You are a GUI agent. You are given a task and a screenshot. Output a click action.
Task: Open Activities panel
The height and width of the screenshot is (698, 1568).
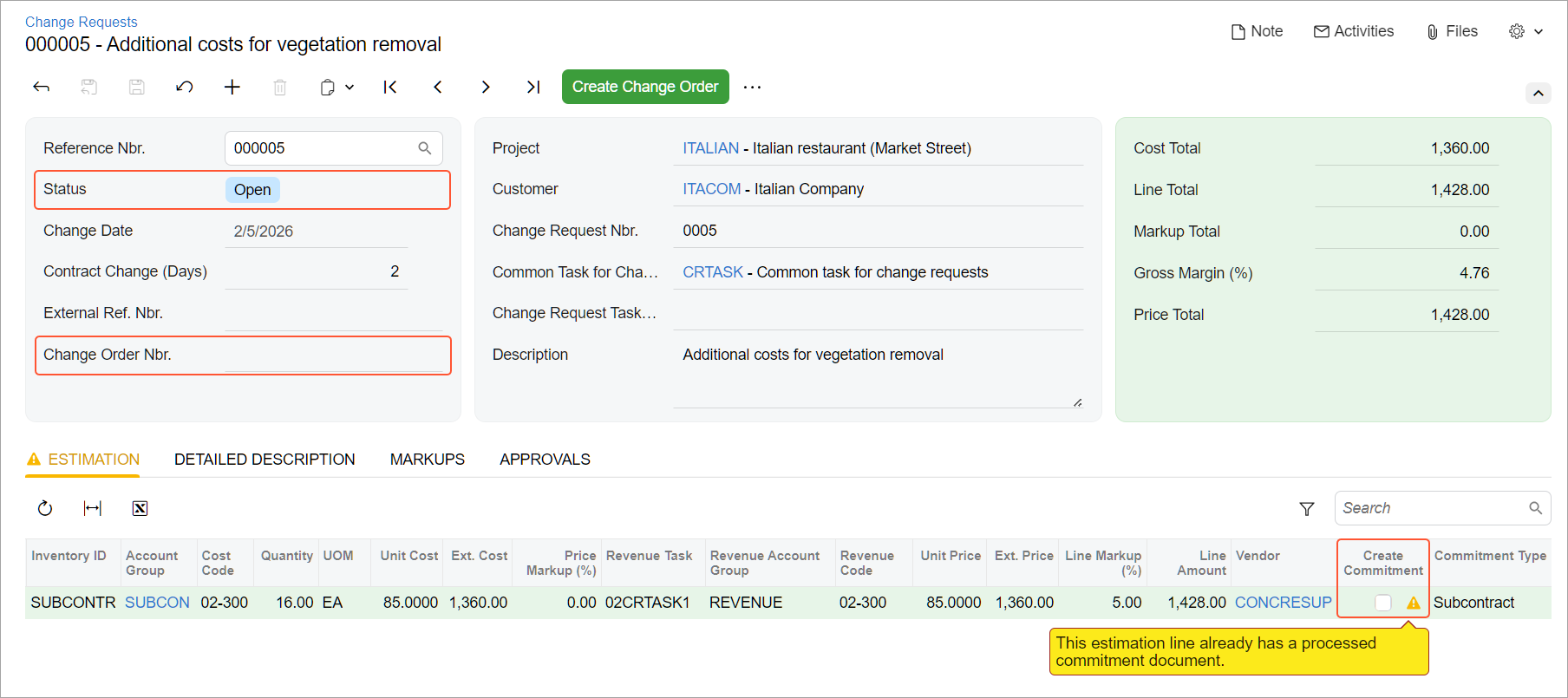1354,31
